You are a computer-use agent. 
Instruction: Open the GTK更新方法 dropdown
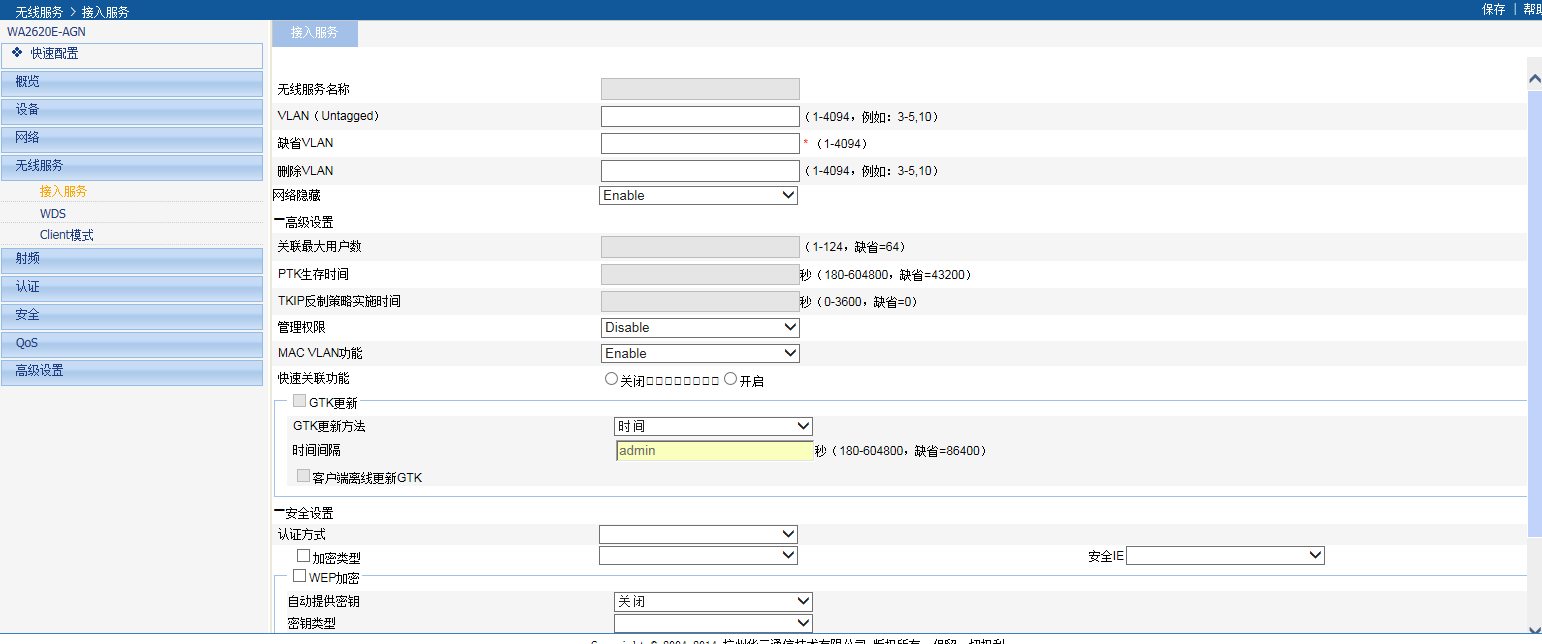coord(713,427)
